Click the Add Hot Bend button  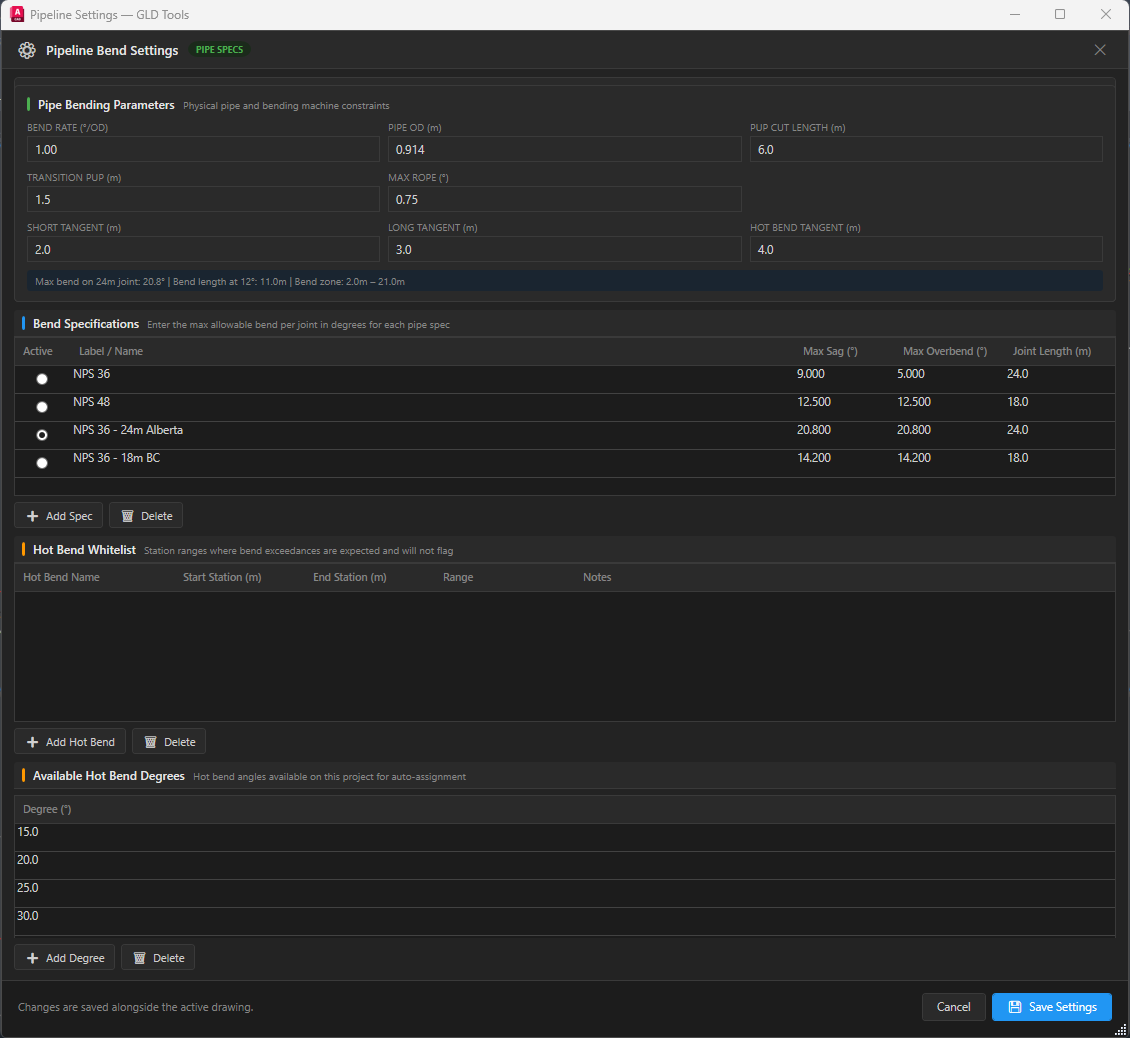69,741
